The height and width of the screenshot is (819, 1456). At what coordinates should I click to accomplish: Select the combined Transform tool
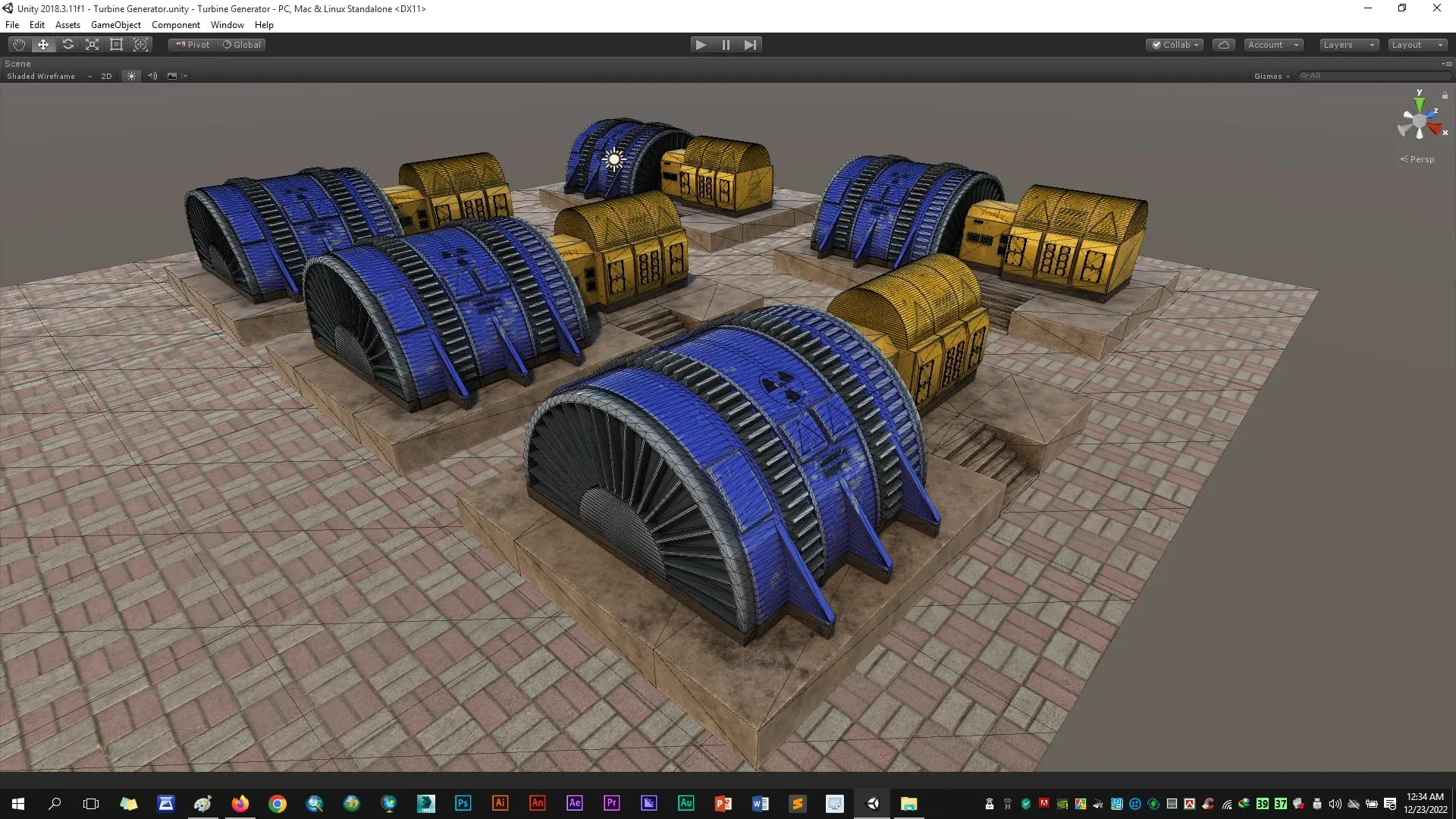[x=141, y=45]
